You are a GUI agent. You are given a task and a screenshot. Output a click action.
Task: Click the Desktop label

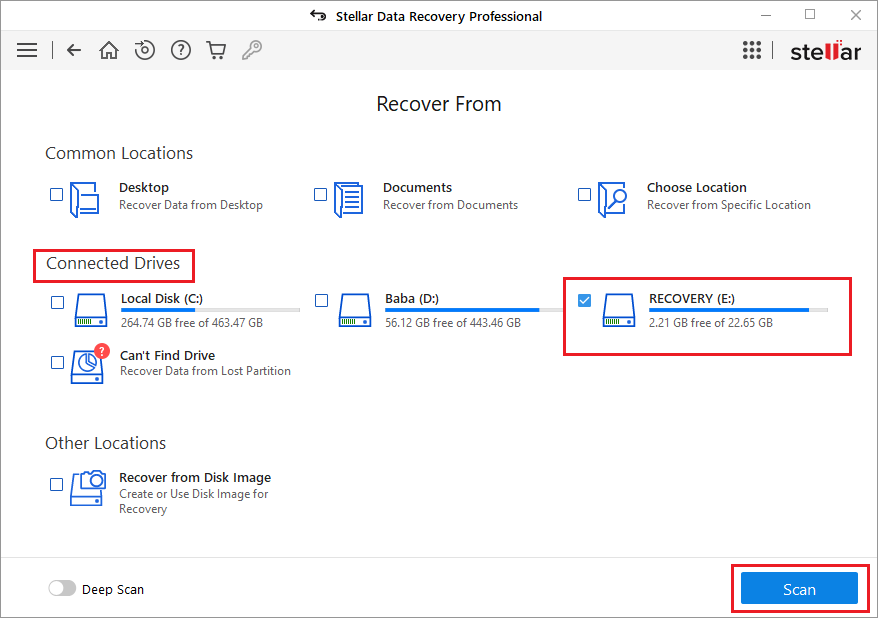[x=144, y=188]
